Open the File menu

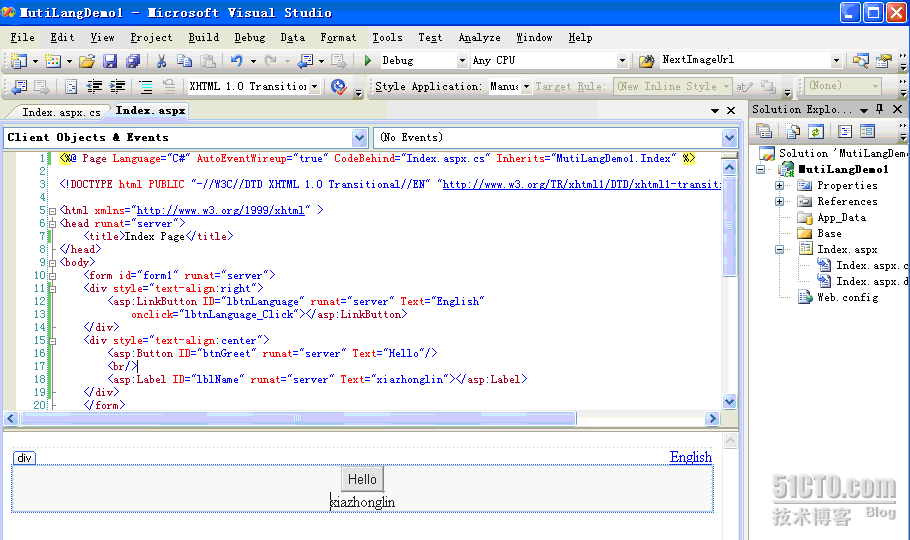point(23,38)
